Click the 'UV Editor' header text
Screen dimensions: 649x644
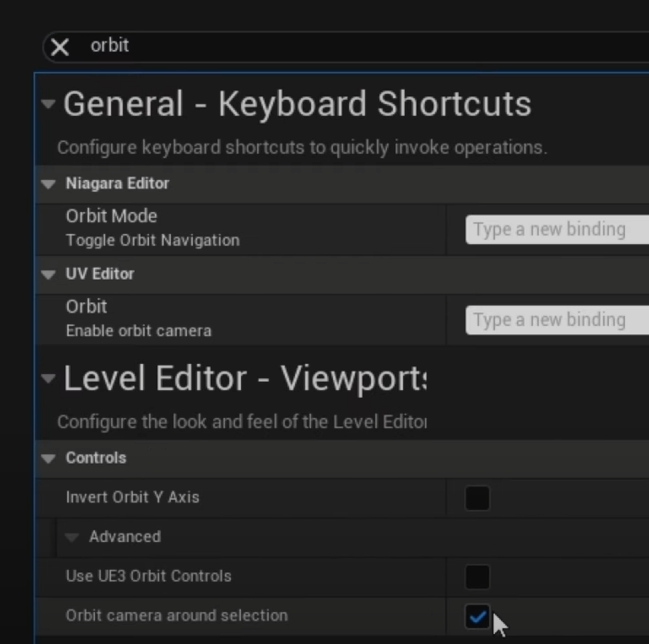pyautogui.click(x=100, y=274)
